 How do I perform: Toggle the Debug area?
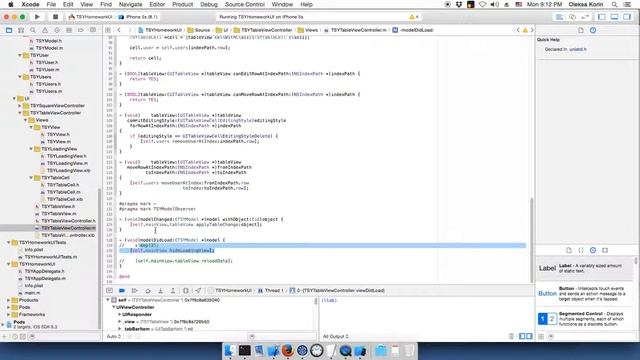pyautogui.click(x=614, y=17)
